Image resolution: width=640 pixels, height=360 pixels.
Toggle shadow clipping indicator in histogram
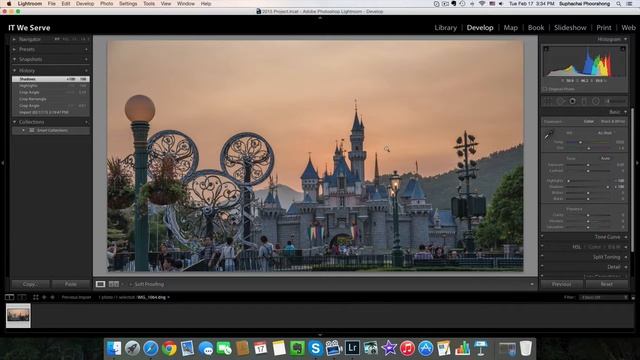[x=546, y=49]
